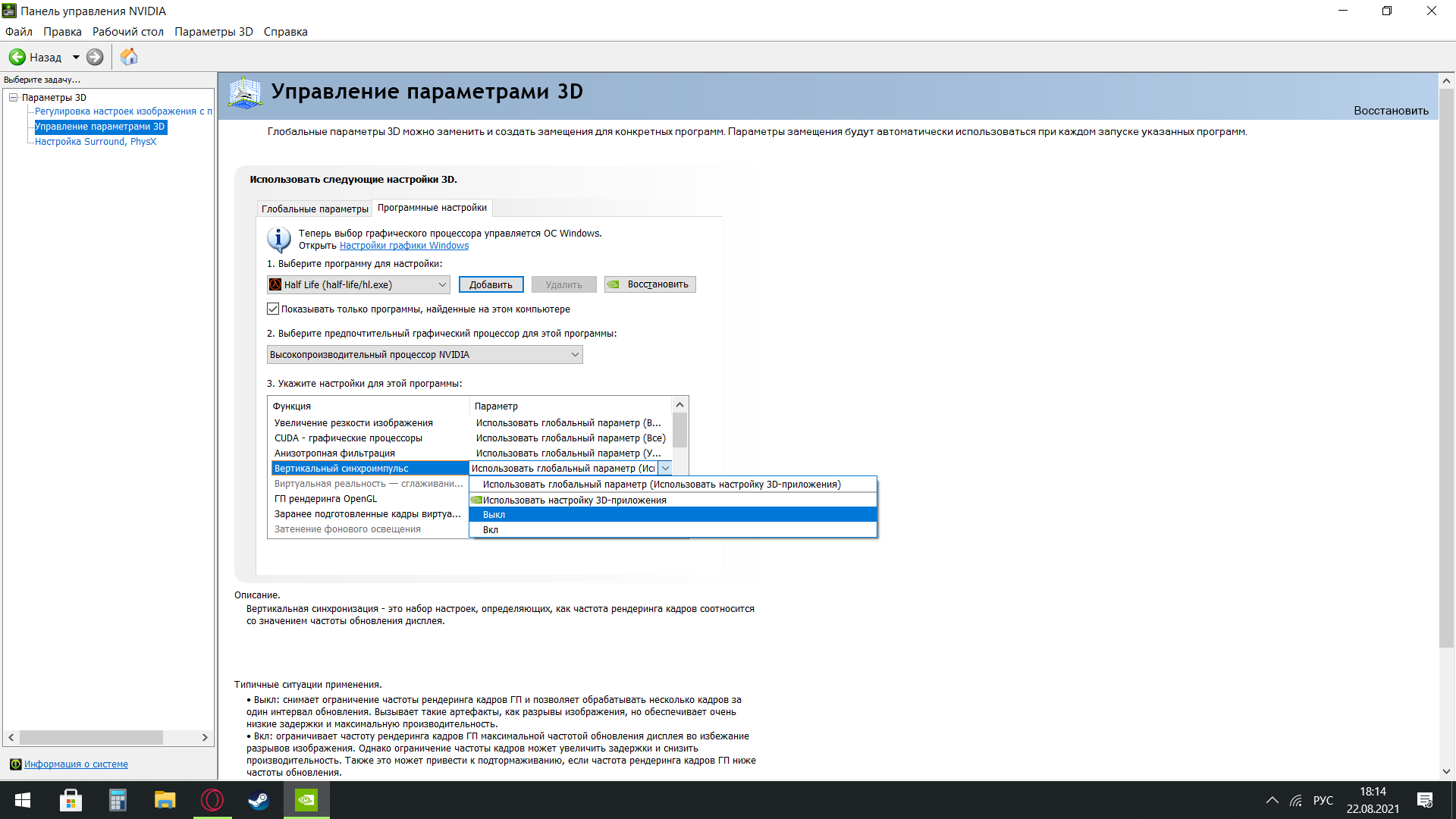Open the Home icon in toolbar
Image resolution: width=1456 pixels, height=819 pixels.
pyautogui.click(x=129, y=57)
